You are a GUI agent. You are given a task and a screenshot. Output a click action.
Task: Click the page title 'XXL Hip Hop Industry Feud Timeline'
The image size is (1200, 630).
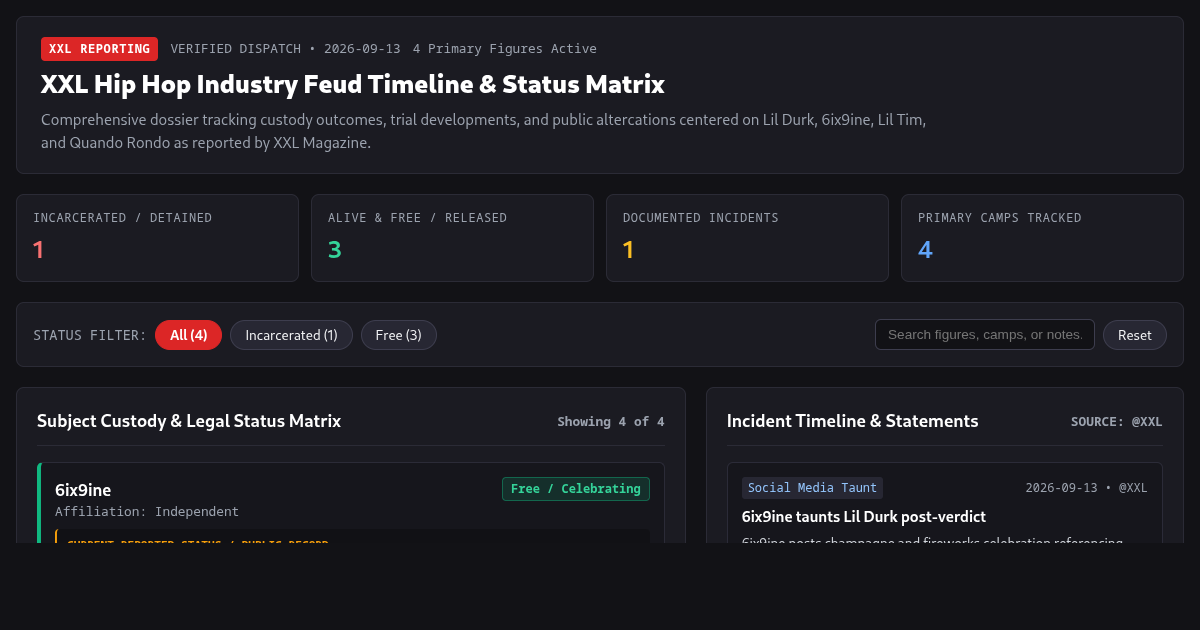[353, 84]
